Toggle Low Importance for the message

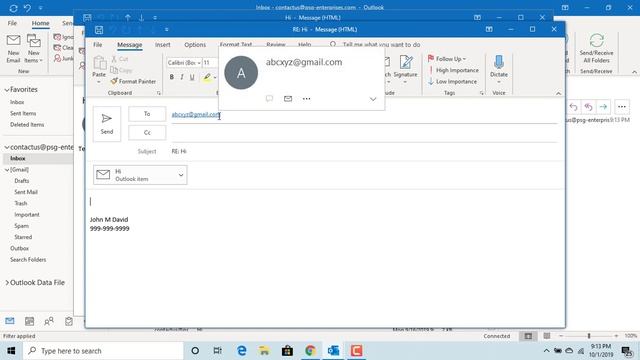click(x=452, y=82)
